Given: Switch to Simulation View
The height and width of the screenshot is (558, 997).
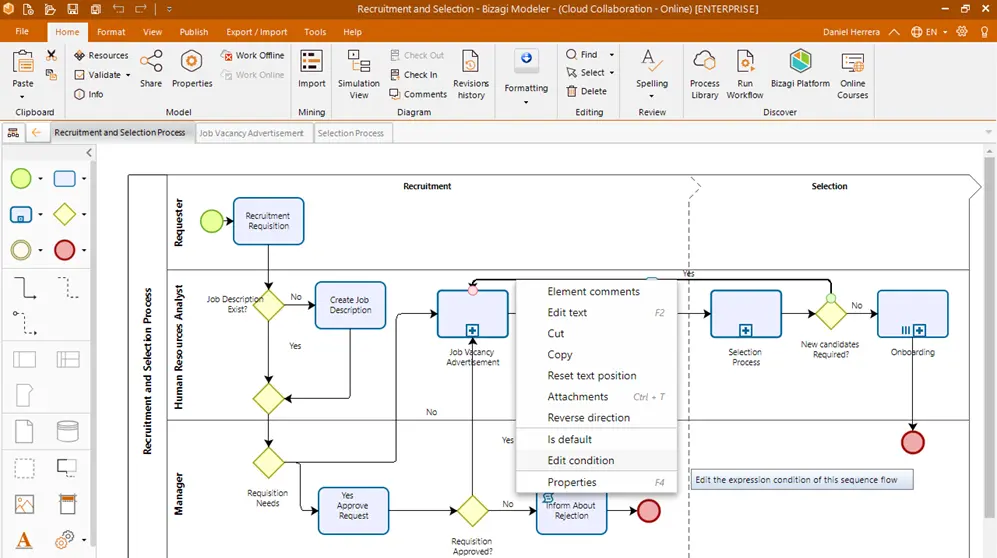Looking at the screenshot, I should pos(359,74).
